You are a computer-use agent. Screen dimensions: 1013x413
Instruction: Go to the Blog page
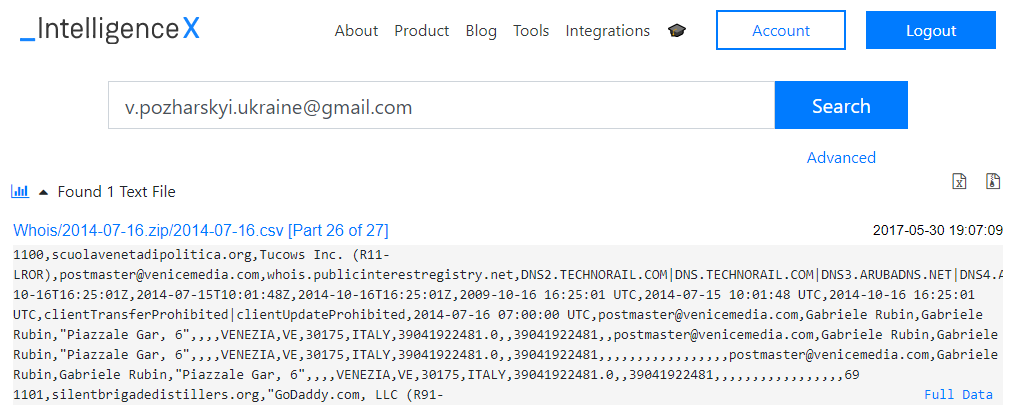pyautogui.click(x=481, y=31)
